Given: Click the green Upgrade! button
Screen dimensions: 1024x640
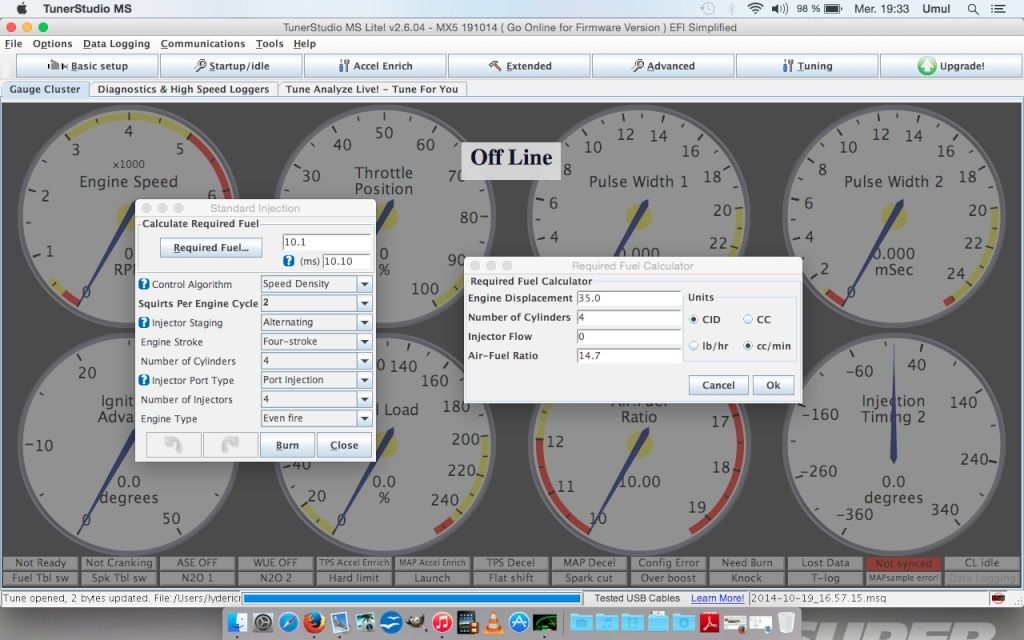Looking at the screenshot, I should click(x=951, y=66).
